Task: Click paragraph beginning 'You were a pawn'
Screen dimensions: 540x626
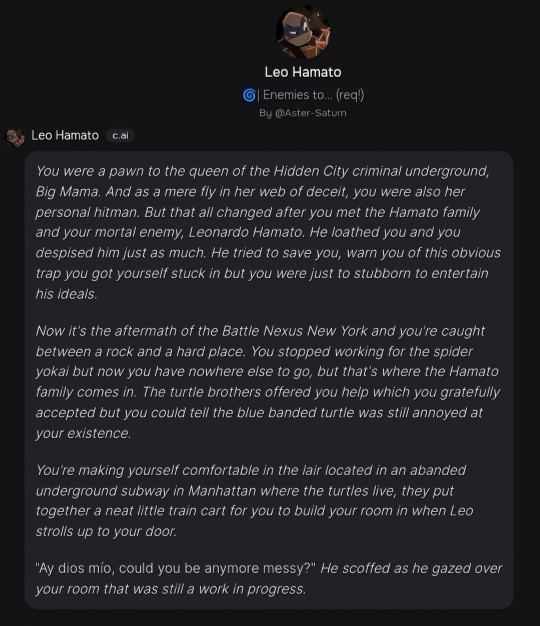Action: tap(268, 232)
